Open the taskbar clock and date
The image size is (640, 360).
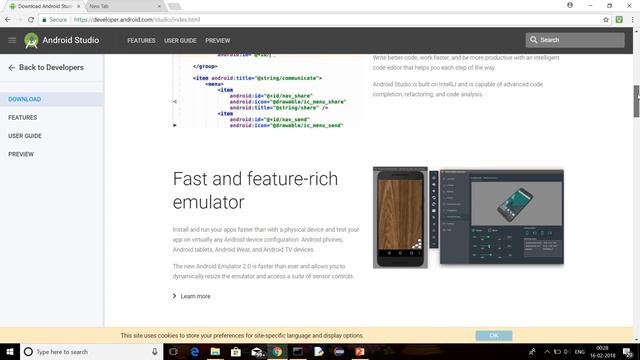pyautogui.click(x=602, y=351)
